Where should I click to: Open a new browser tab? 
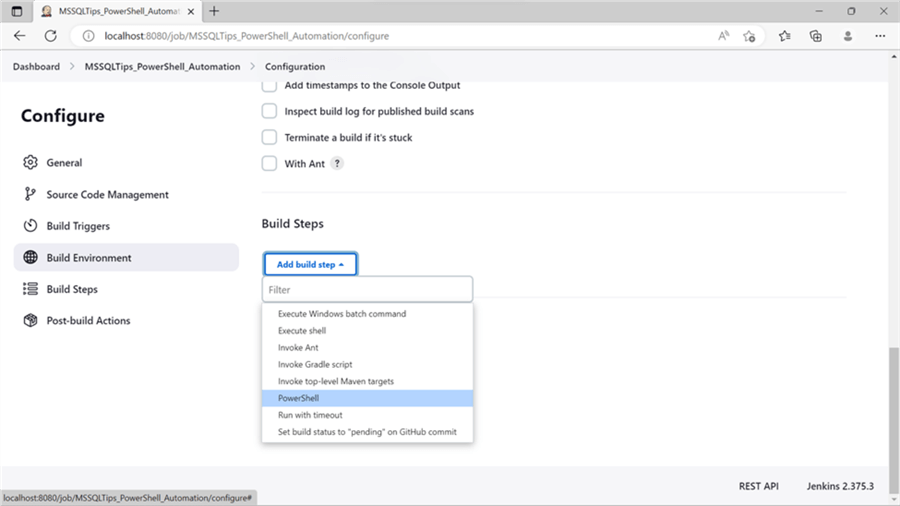point(214,11)
